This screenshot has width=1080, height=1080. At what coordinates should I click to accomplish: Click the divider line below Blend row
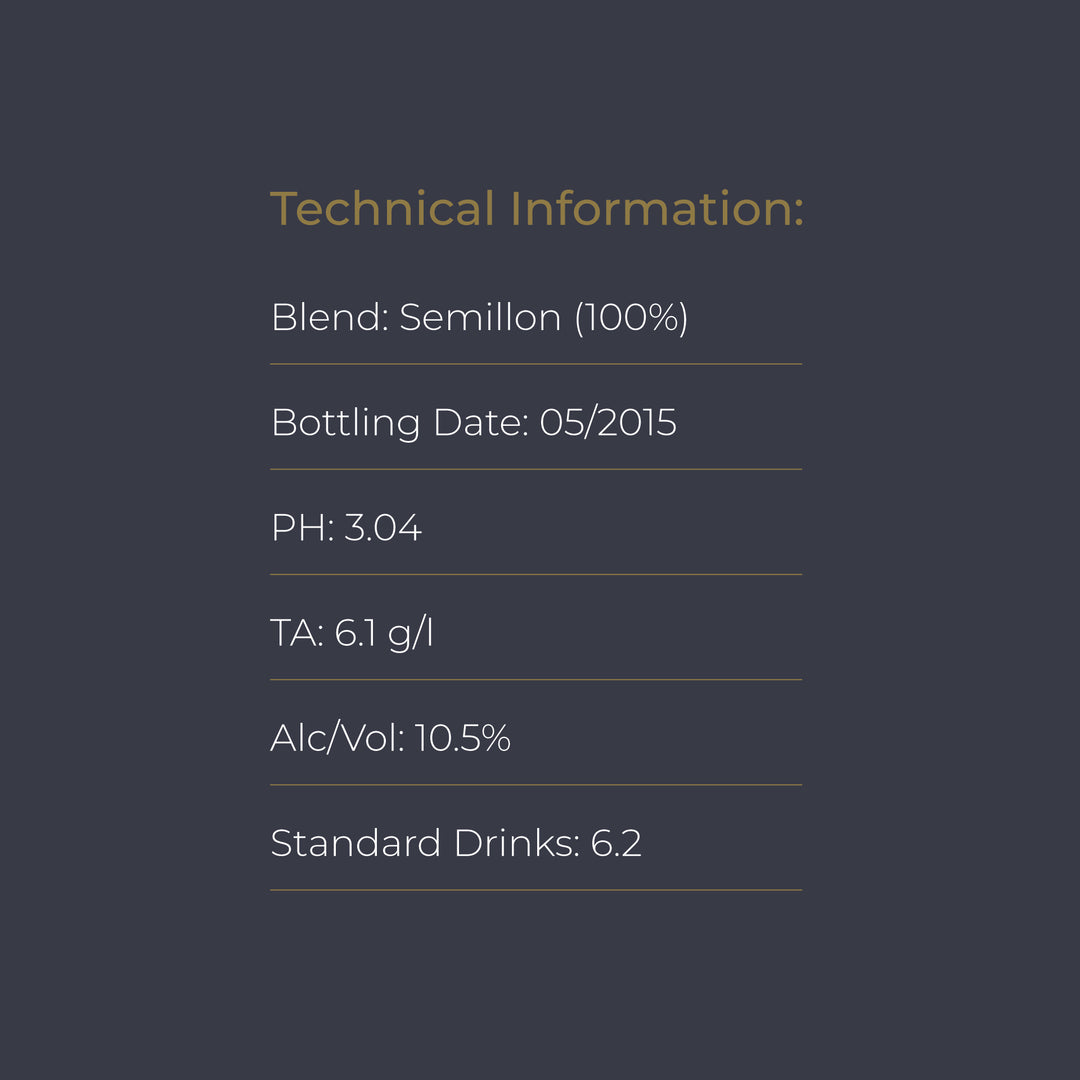(536, 364)
